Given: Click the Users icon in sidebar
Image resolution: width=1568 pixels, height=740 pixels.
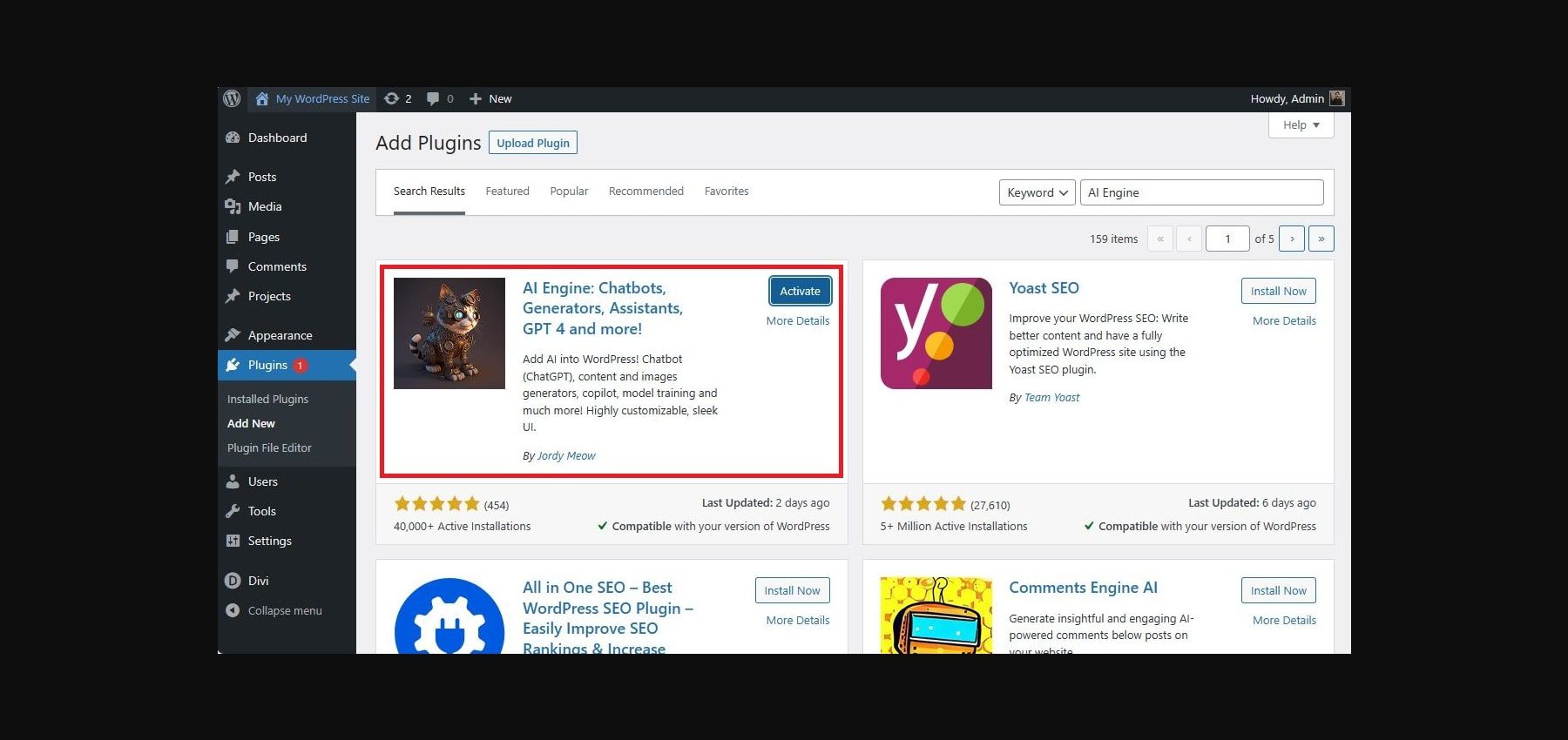Looking at the screenshot, I should pos(233,481).
